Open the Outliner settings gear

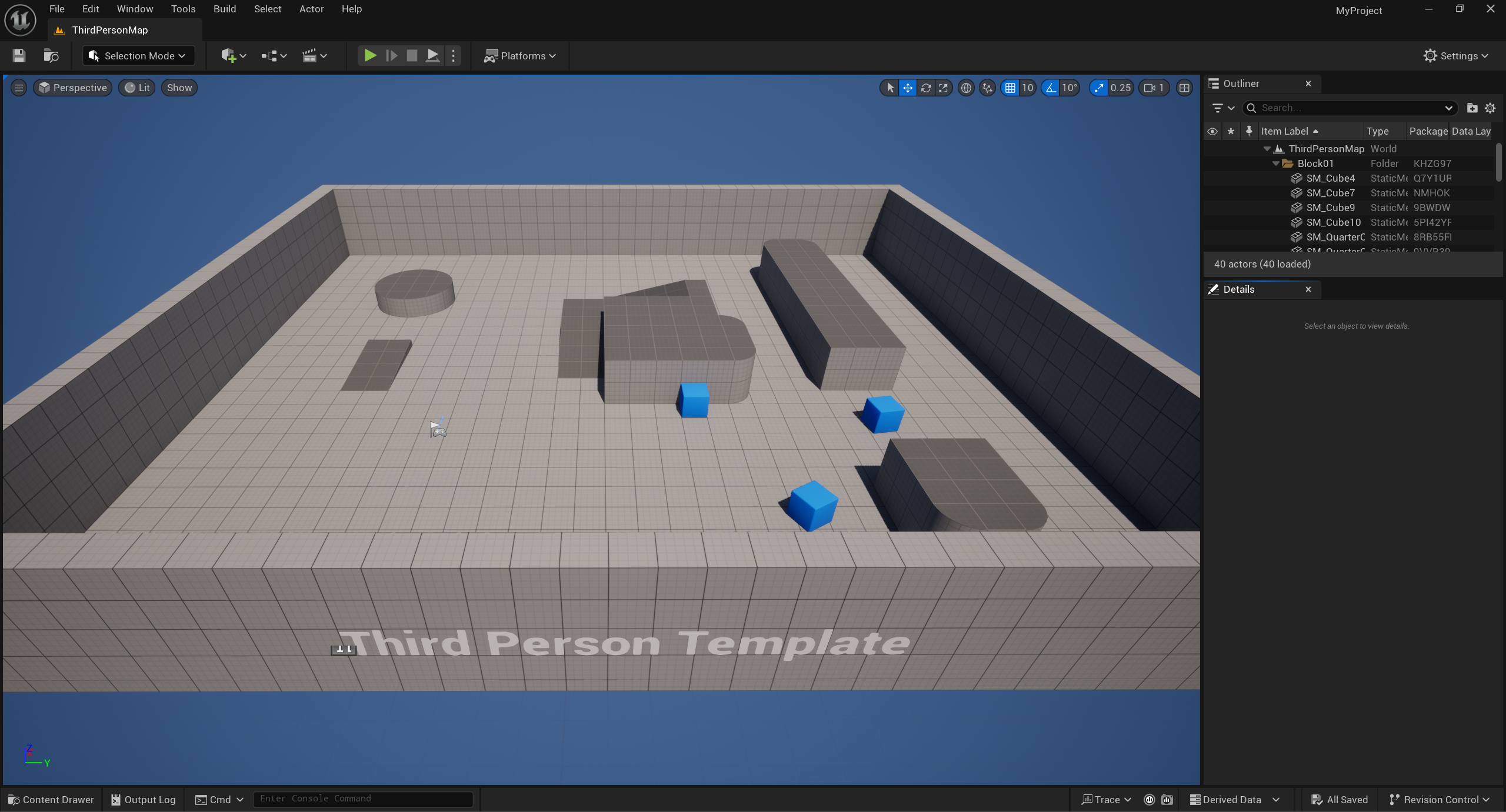[1490, 108]
